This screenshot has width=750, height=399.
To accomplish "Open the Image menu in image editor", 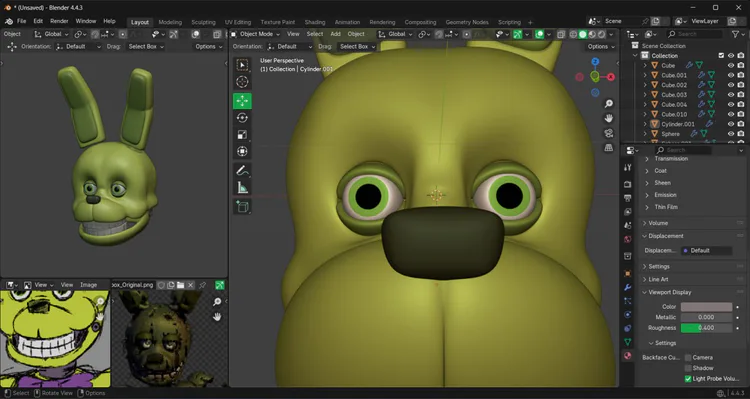I will 88,285.
